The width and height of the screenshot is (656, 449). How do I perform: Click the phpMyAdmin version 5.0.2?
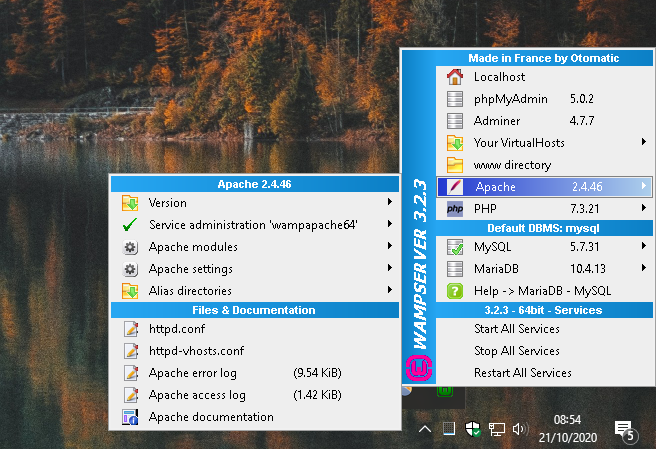pyautogui.click(x=582, y=99)
